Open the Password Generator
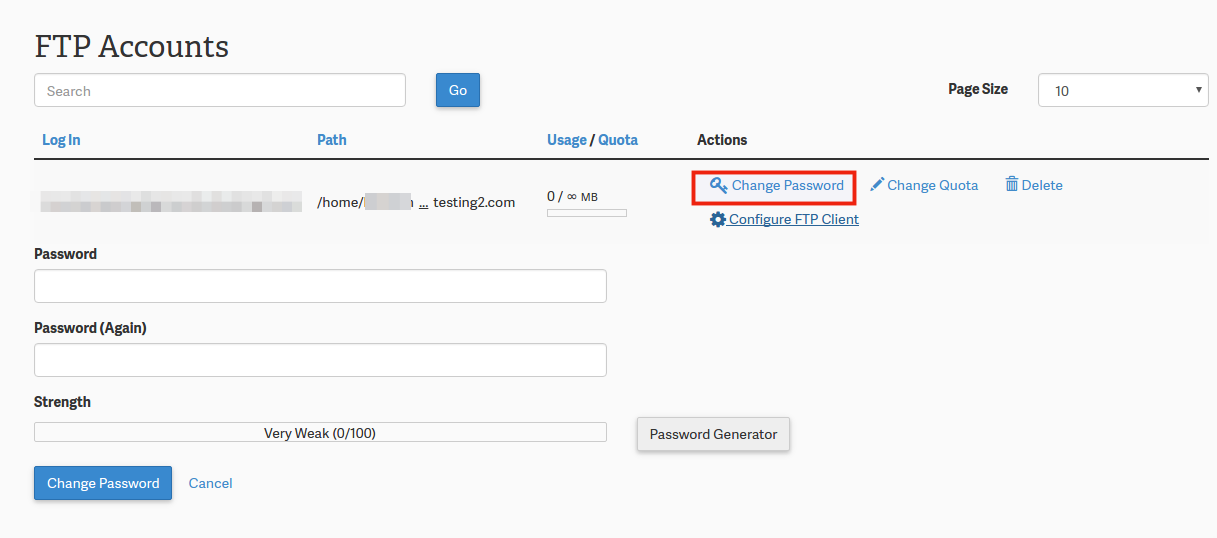The height and width of the screenshot is (538, 1217). pyautogui.click(x=713, y=434)
